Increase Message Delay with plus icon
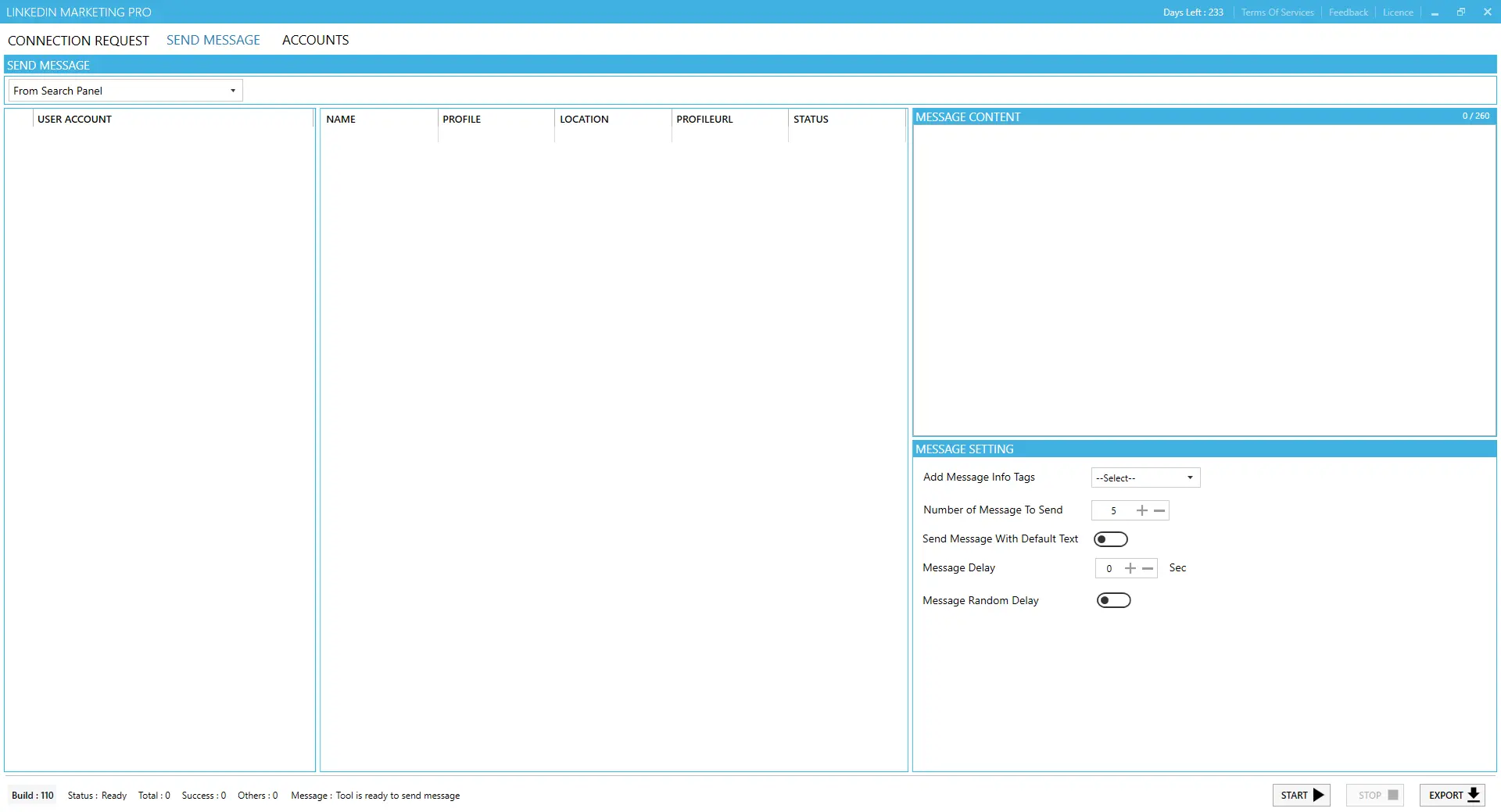This screenshot has width=1501, height=812. (x=1130, y=568)
